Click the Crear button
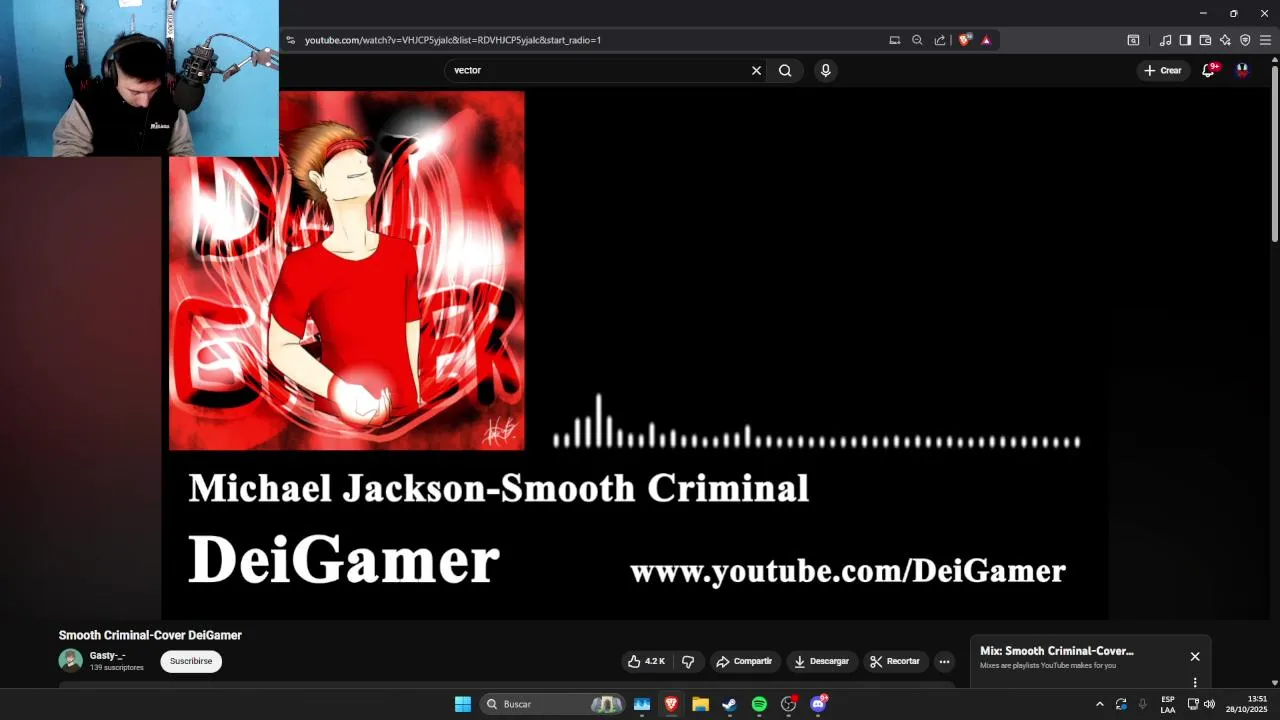 point(1163,70)
